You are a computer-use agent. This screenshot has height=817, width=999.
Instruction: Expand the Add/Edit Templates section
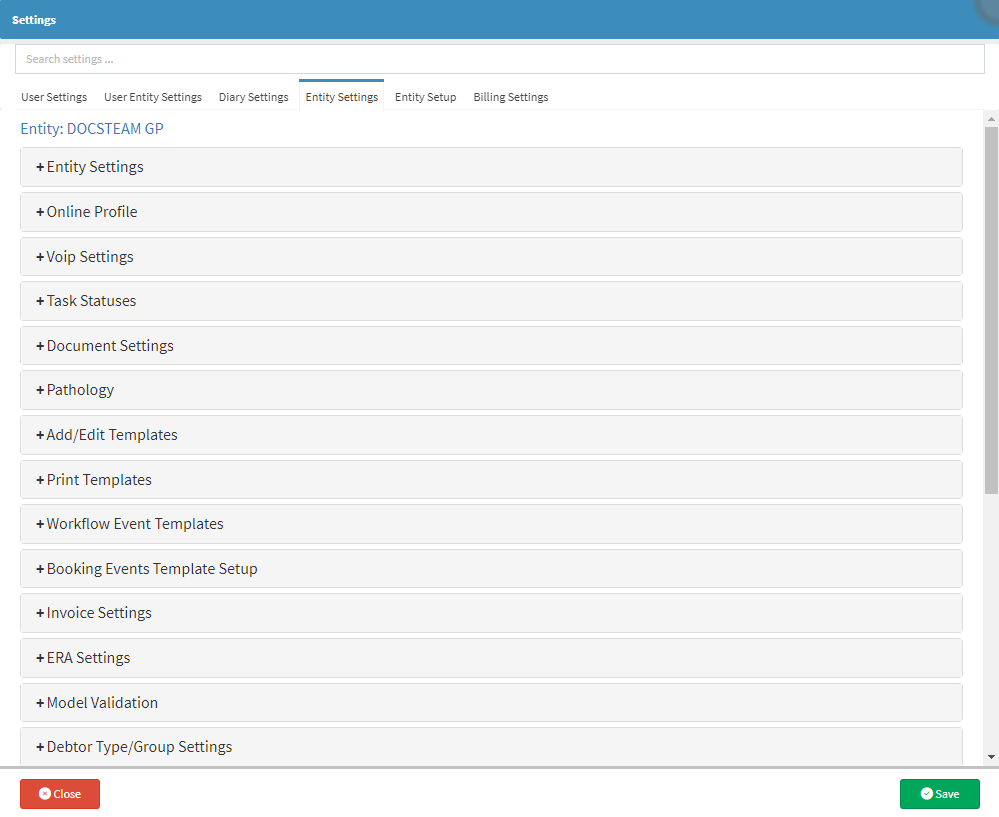click(491, 435)
